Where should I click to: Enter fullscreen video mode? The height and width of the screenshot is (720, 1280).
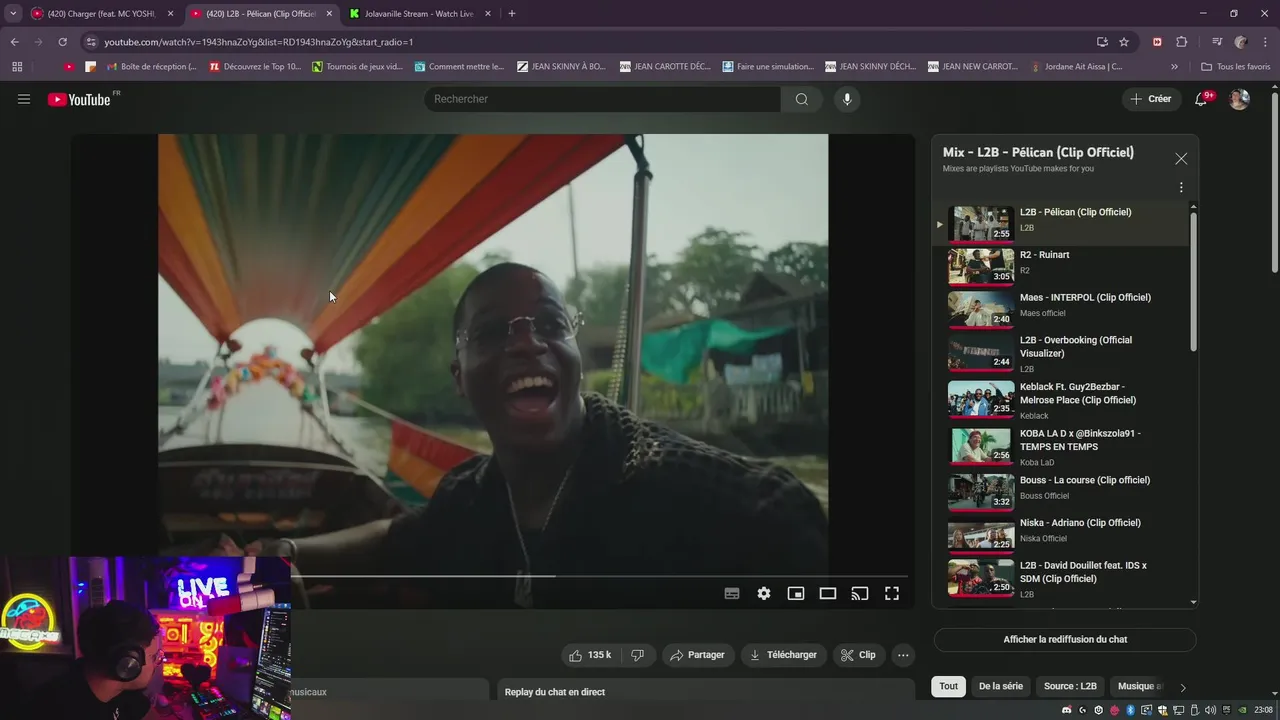point(892,593)
